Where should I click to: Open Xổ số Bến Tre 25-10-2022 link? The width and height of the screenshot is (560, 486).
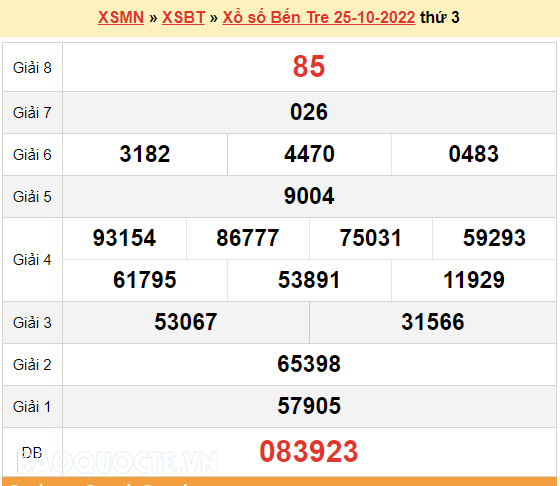click(x=319, y=17)
